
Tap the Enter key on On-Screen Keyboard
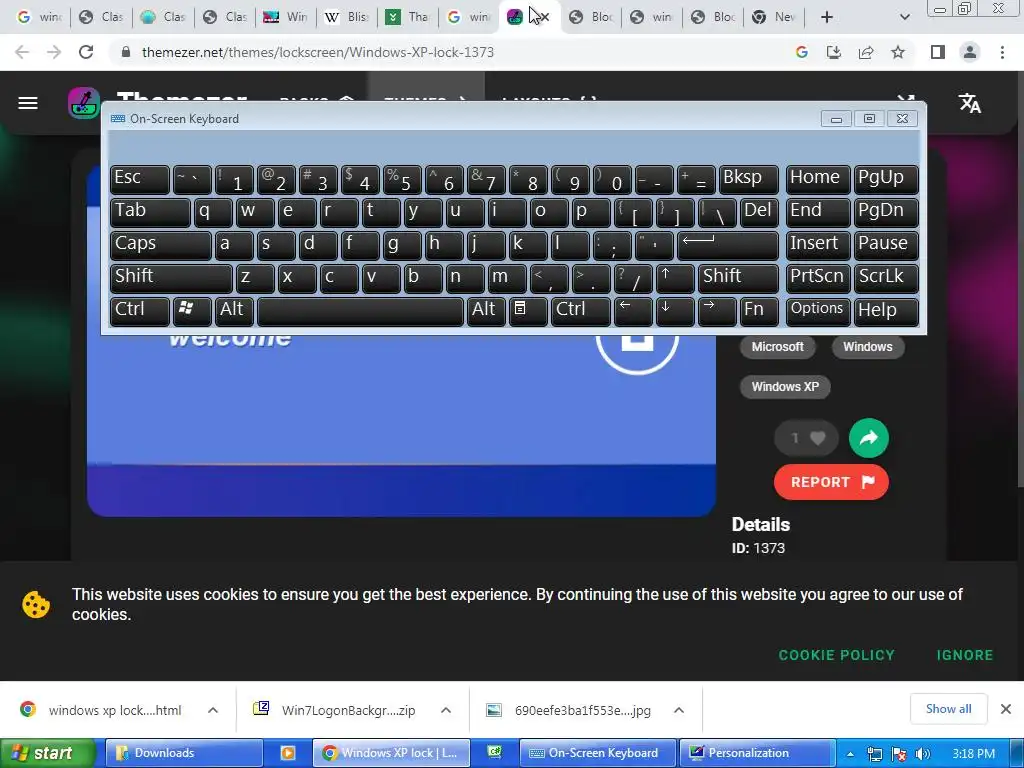click(x=728, y=245)
